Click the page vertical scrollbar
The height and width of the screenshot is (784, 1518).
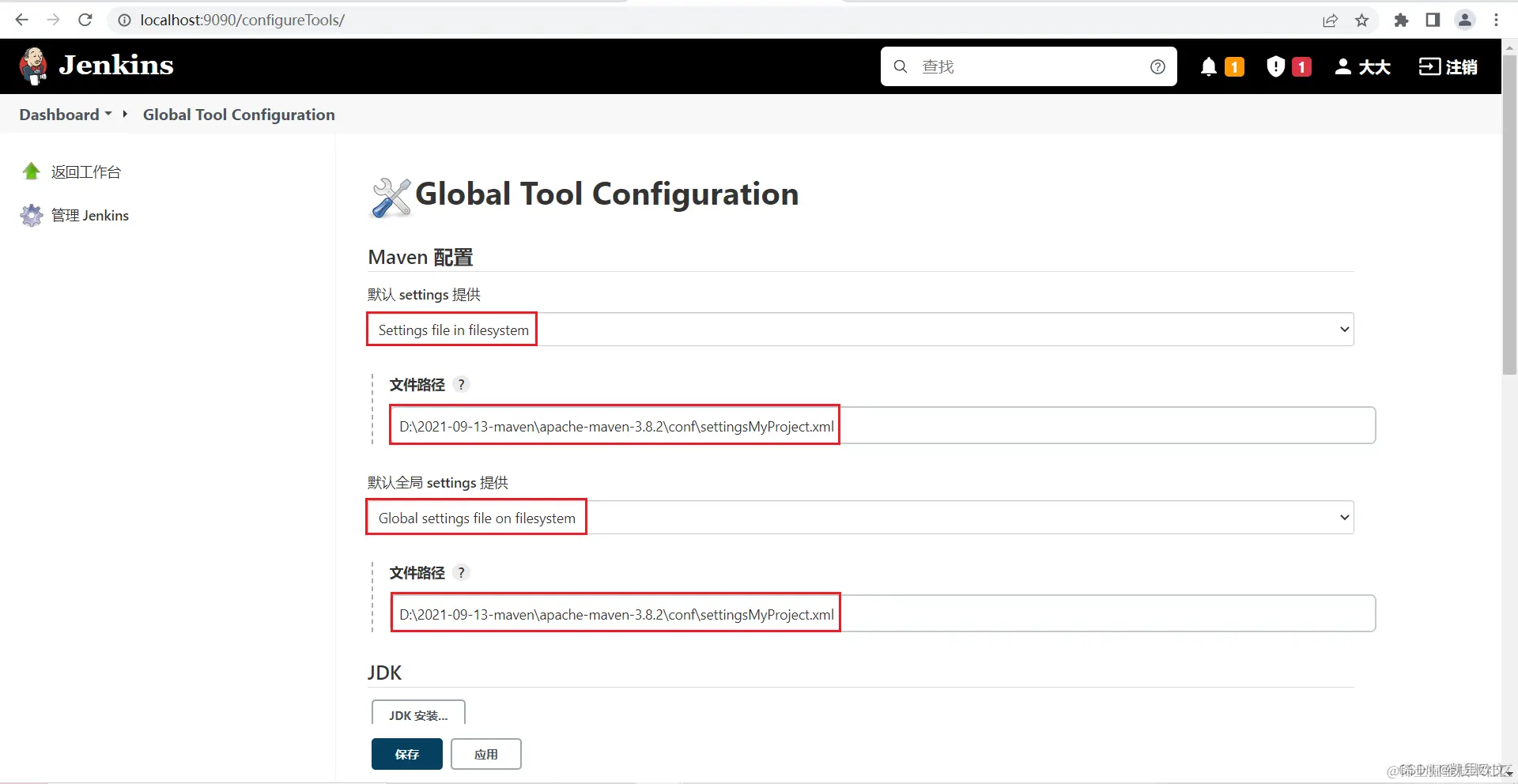1509,213
